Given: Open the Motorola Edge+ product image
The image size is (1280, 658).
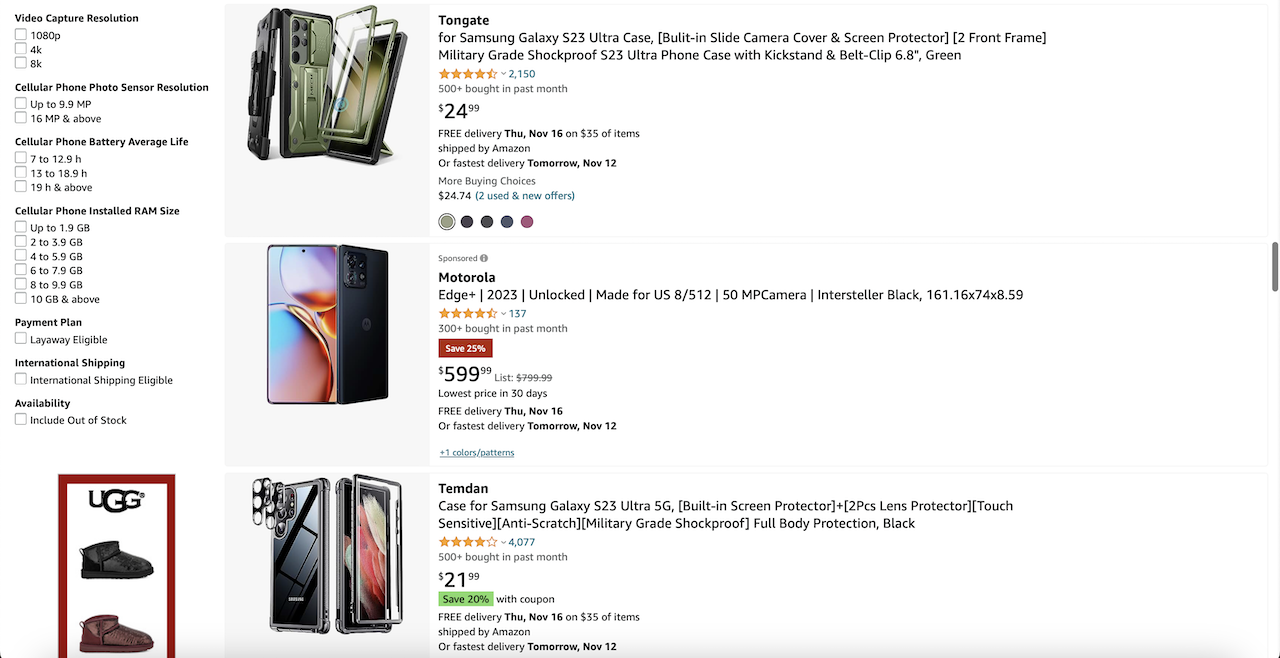Looking at the screenshot, I should [327, 324].
